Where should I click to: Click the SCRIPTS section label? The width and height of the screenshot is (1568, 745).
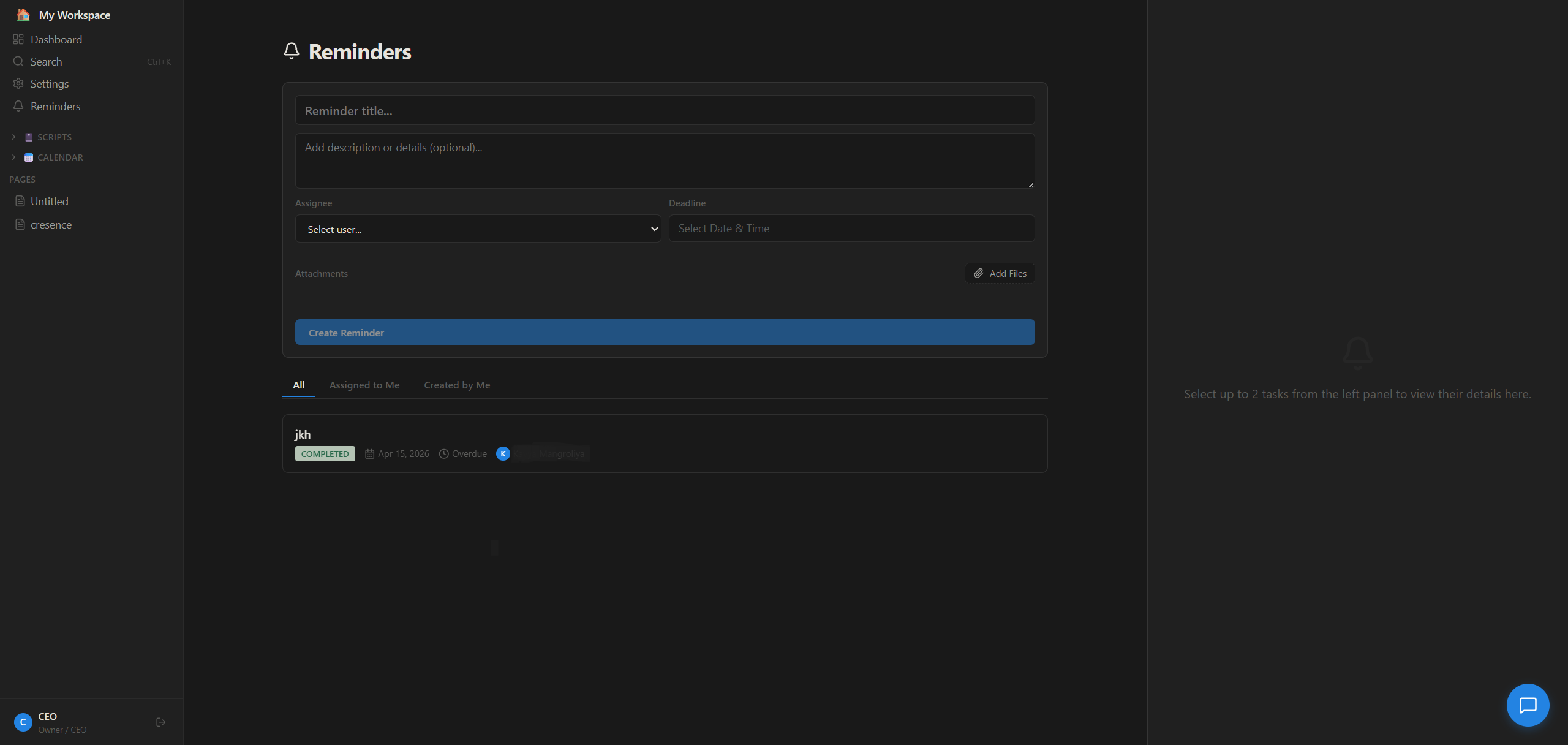pyautogui.click(x=55, y=137)
